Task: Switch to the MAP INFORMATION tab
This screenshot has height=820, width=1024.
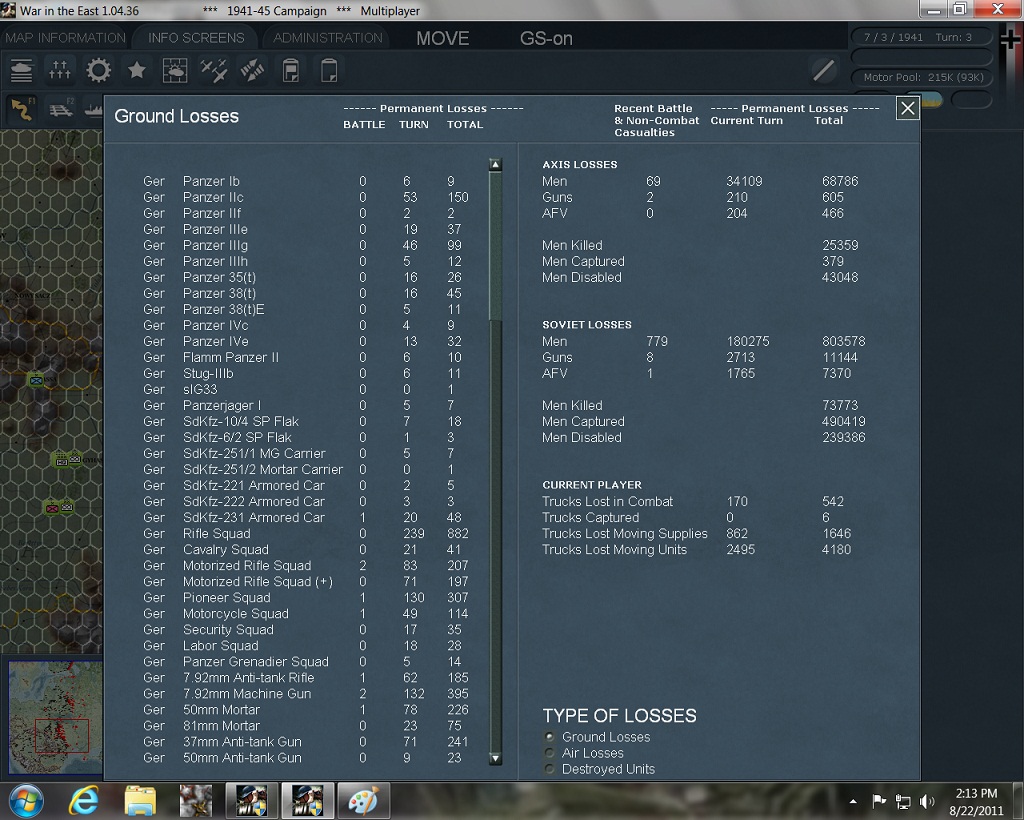Action: [65, 38]
